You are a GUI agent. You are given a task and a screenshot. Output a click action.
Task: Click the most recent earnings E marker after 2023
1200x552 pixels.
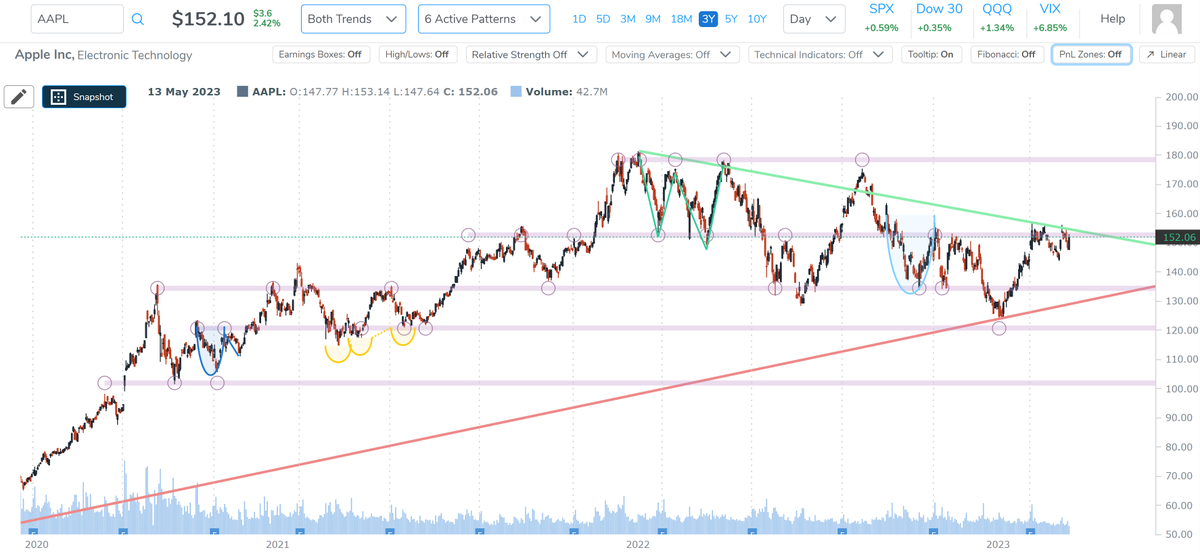tap(1030, 532)
